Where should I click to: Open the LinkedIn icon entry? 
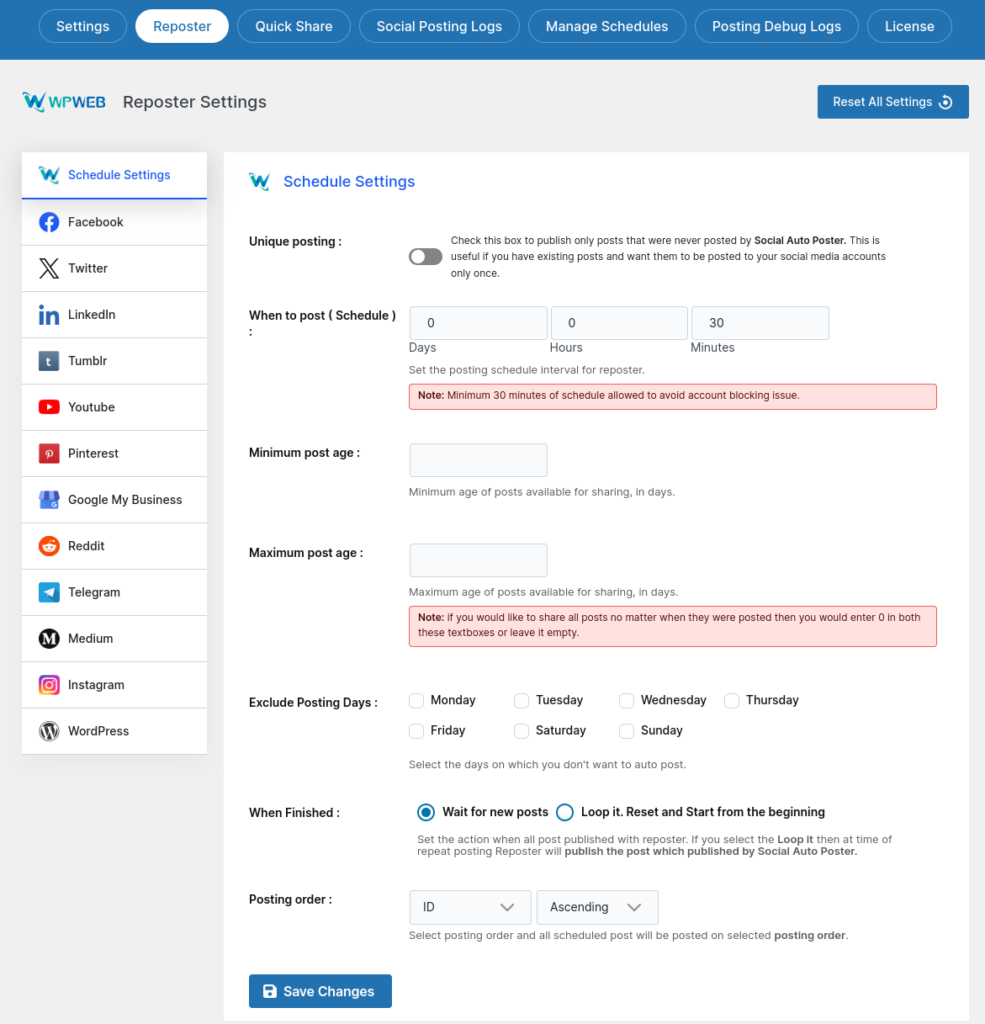pyautogui.click(x=49, y=315)
